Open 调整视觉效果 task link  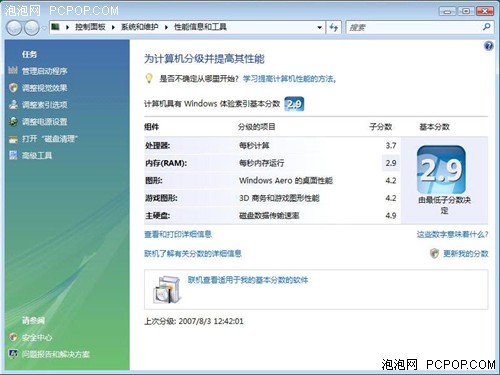(x=45, y=88)
